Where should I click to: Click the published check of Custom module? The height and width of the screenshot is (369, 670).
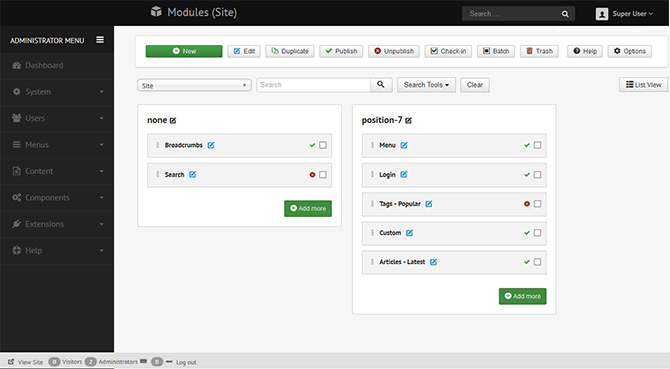click(x=527, y=233)
